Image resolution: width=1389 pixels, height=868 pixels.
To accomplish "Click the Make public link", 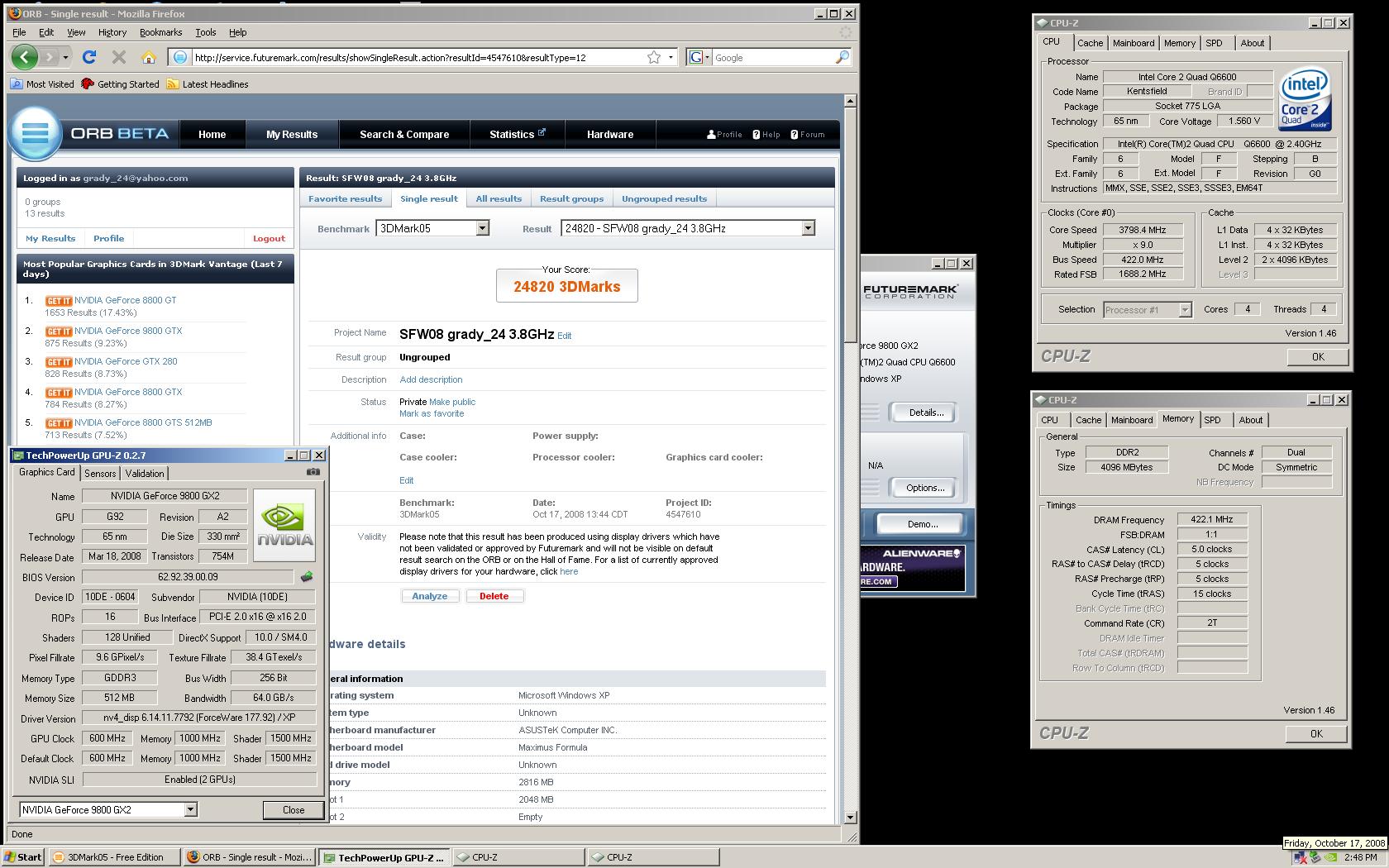I will (452, 402).
